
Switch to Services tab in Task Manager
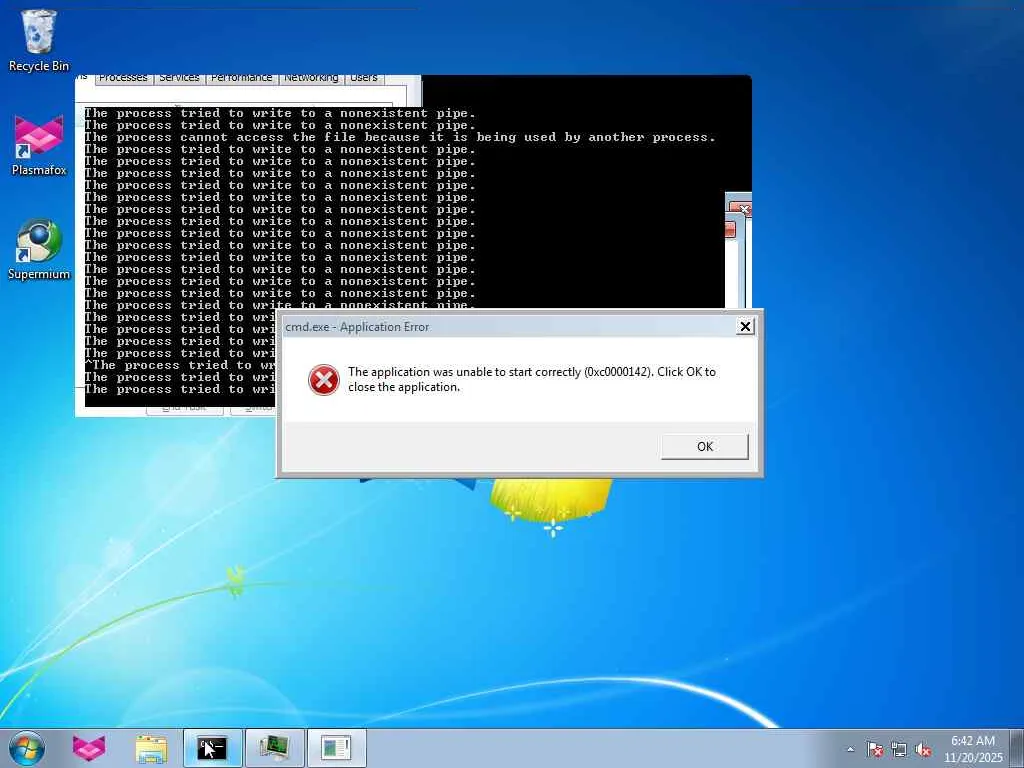coord(180,78)
